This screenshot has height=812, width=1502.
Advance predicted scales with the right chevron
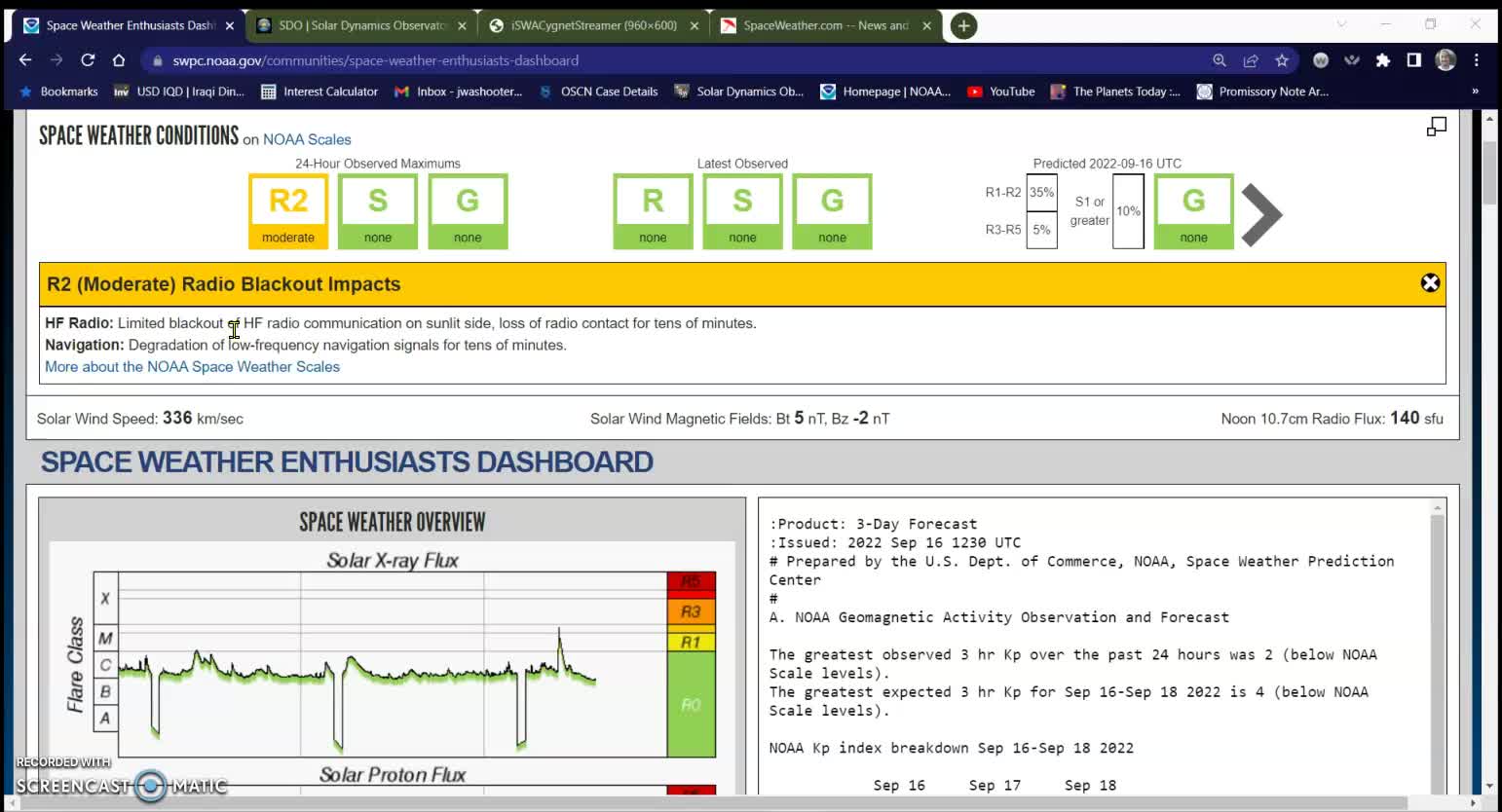(x=1262, y=214)
